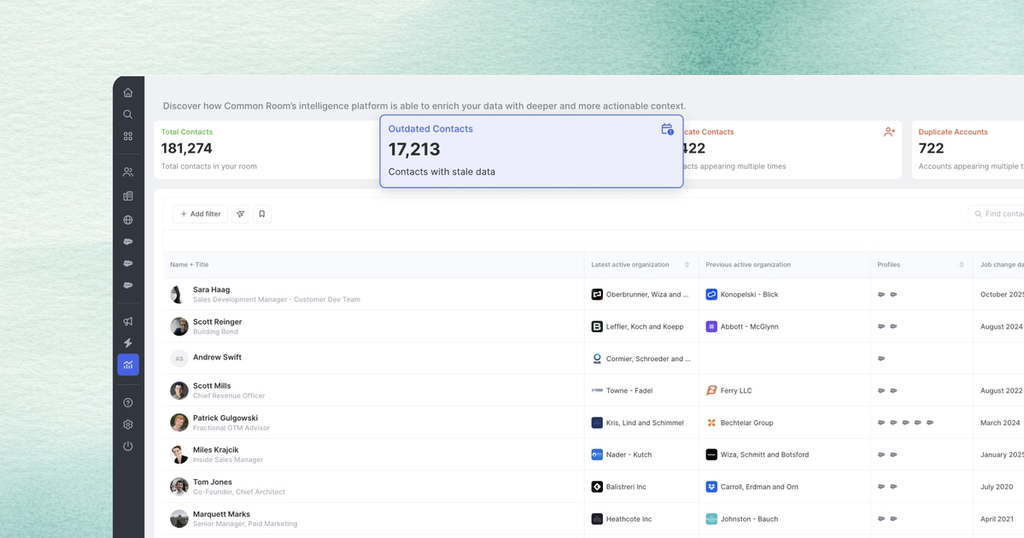This screenshot has width=1024, height=538.
Task: Open the sidebar search icon
Action: pos(128,114)
